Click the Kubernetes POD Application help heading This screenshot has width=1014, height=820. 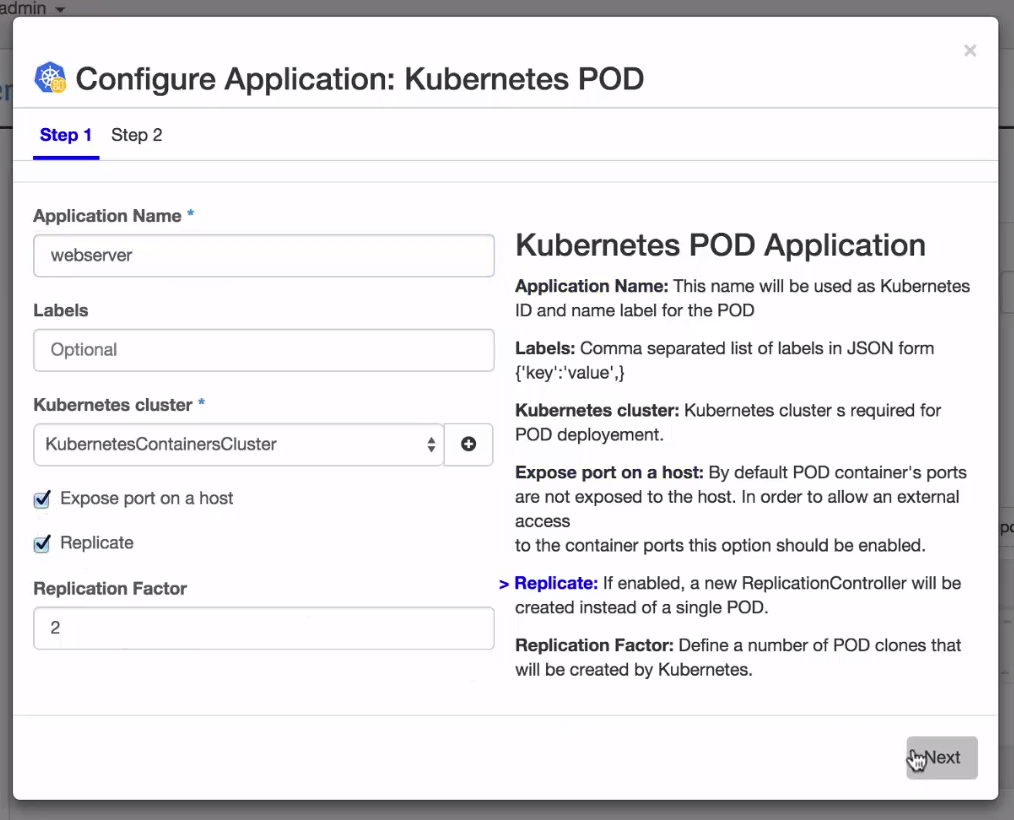[720, 245]
